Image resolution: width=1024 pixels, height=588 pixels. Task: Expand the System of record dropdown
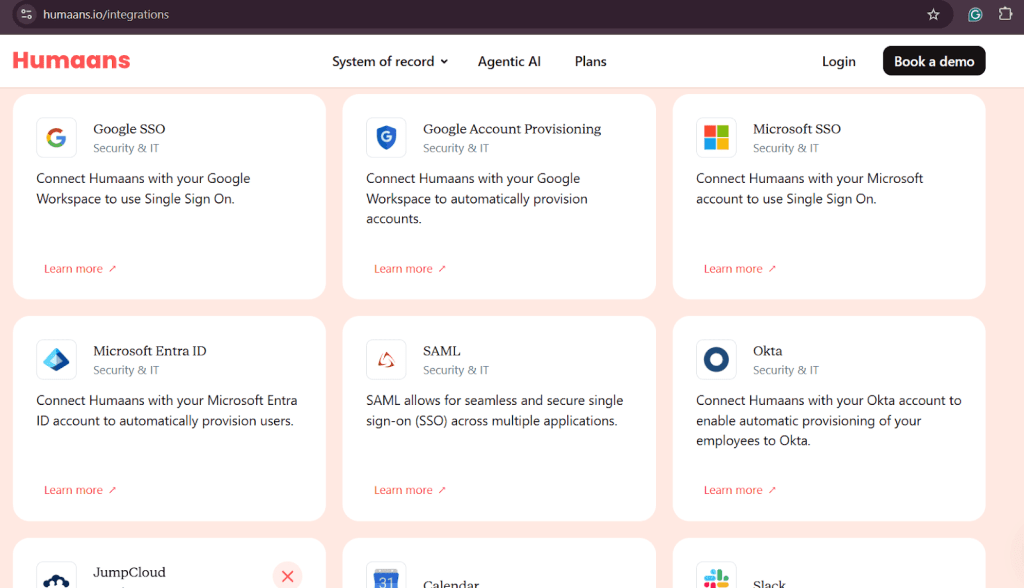[x=389, y=61]
